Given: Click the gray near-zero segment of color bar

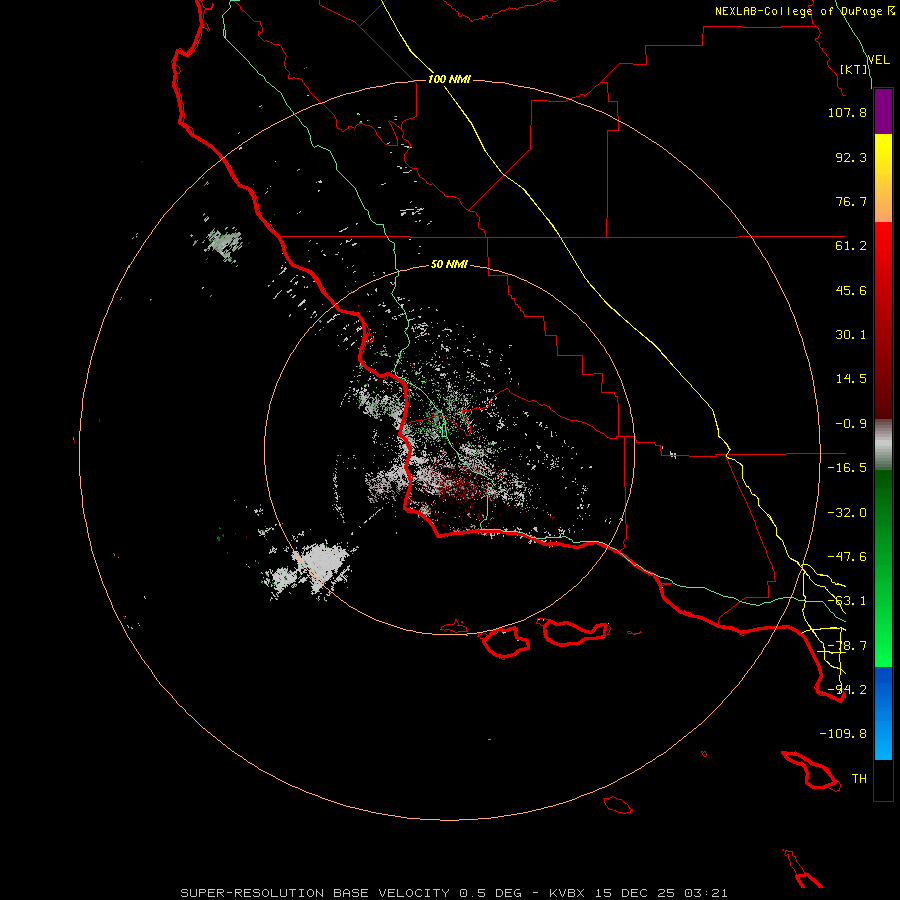Looking at the screenshot, I should 883,444.
